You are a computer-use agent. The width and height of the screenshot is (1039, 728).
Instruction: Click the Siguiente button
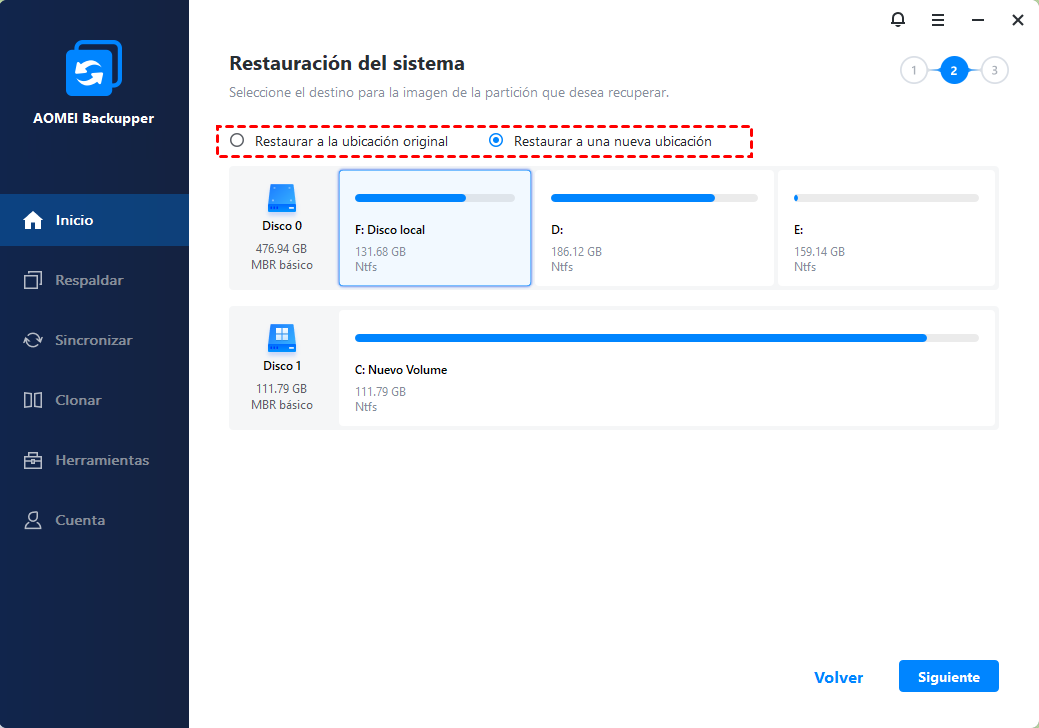tap(948, 676)
